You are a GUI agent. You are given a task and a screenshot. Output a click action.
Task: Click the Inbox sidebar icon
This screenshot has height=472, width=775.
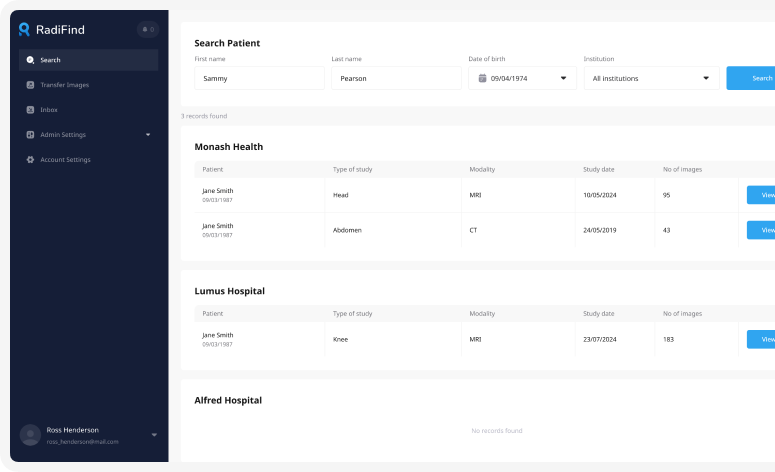31,110
